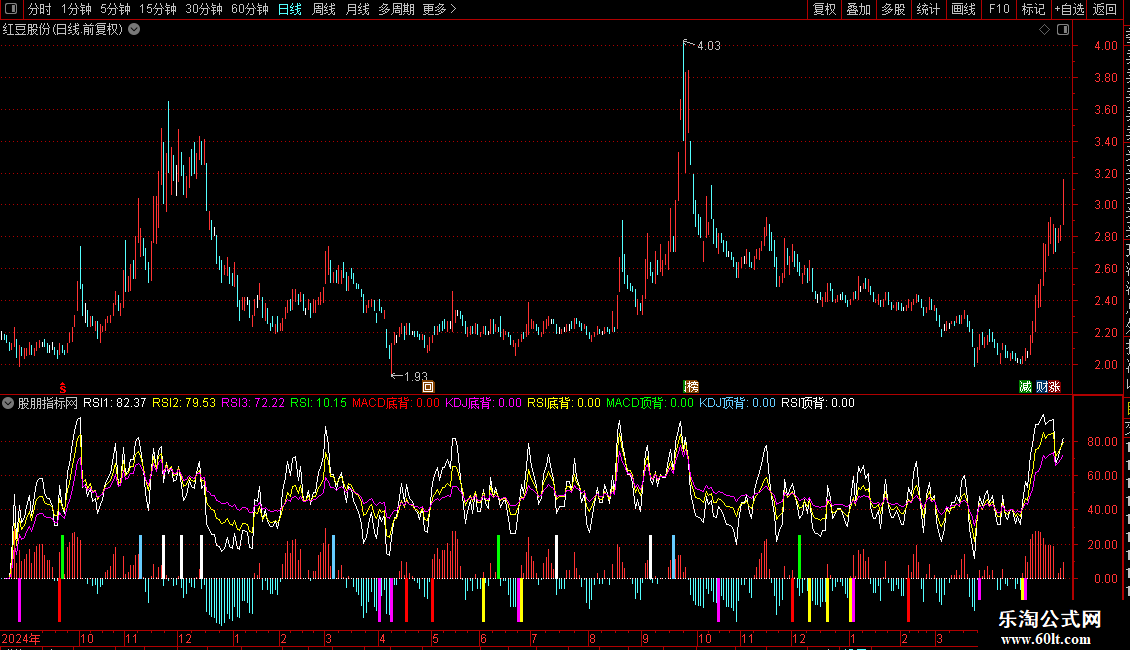Screen dimensions: 1130x650
Task: Click the 4.00 price axis label
Action: (1105, 45)
